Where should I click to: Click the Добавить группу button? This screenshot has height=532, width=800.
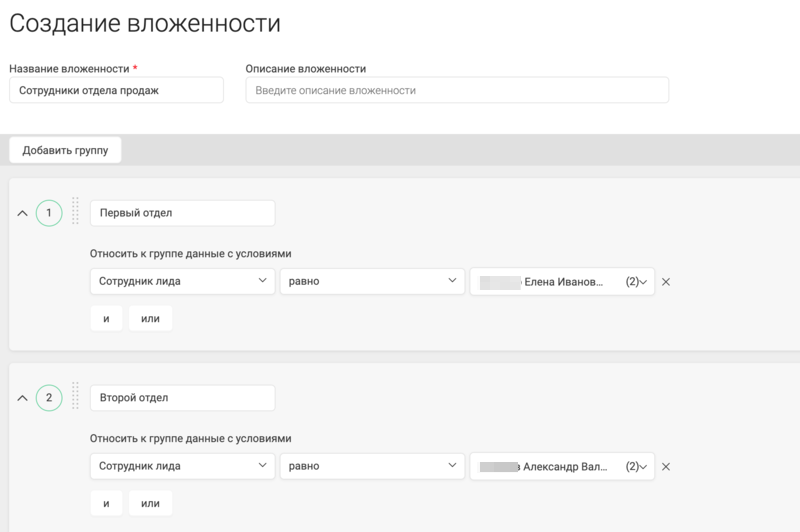65,150
